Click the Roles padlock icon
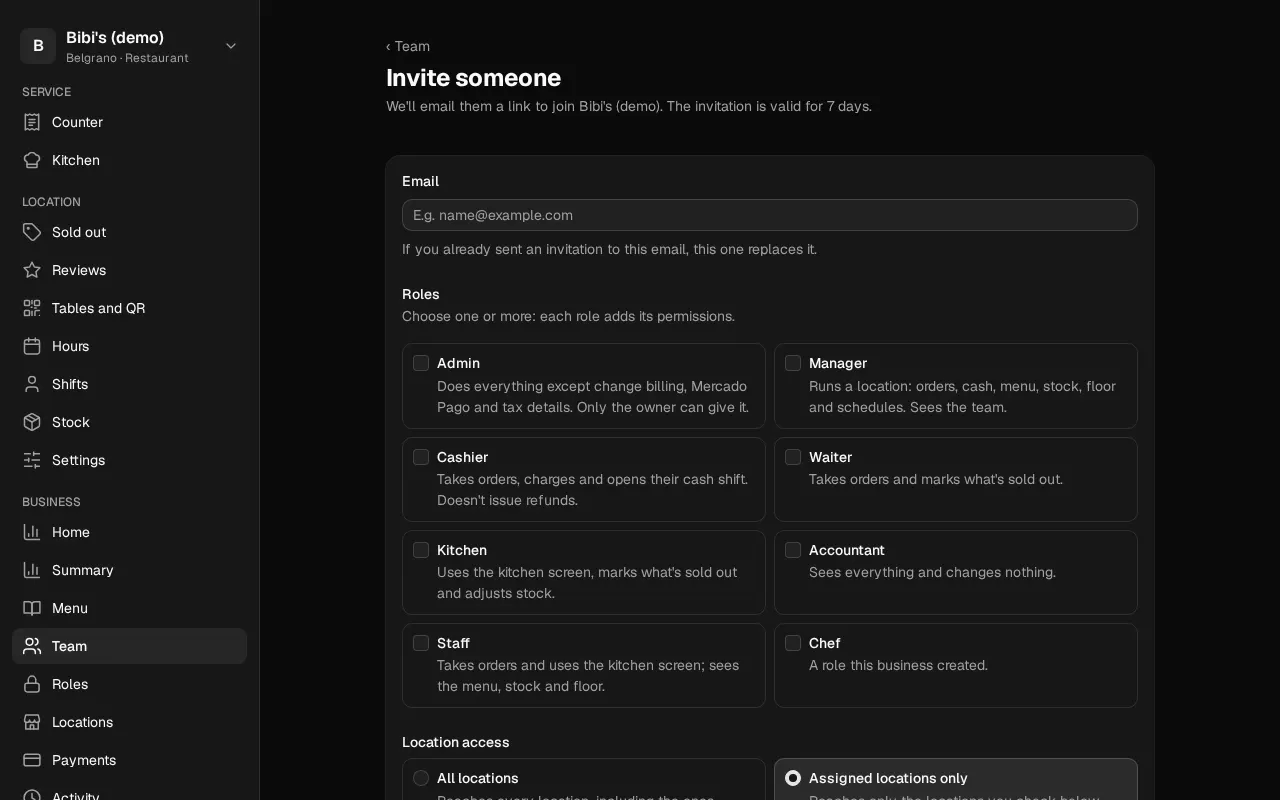The height and width of the screenshot is (800, 1280). 32,684
